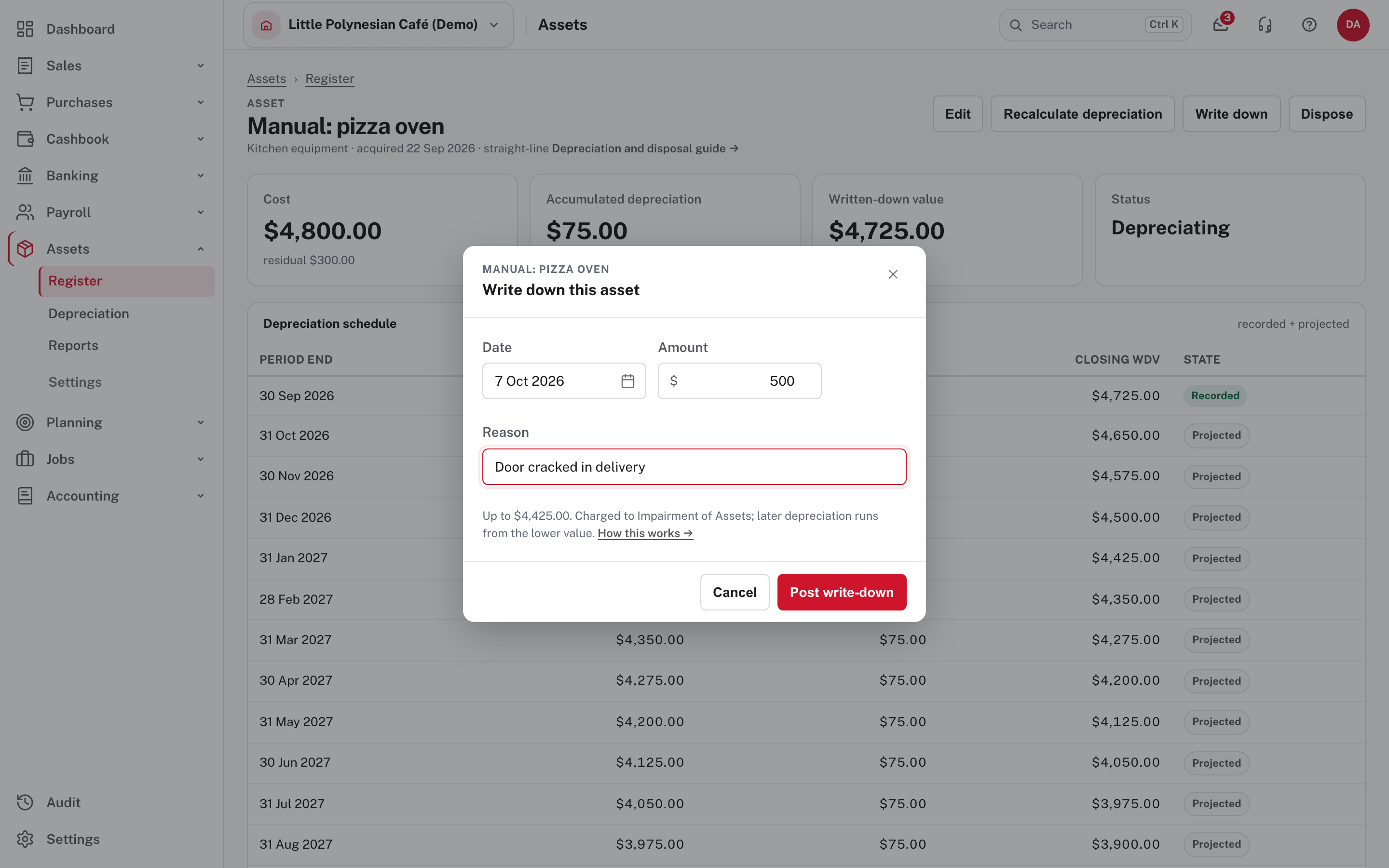Expand the Cashbook menu chevron
The width and height of the screenshot is (1389, 868).
[201, 139]
